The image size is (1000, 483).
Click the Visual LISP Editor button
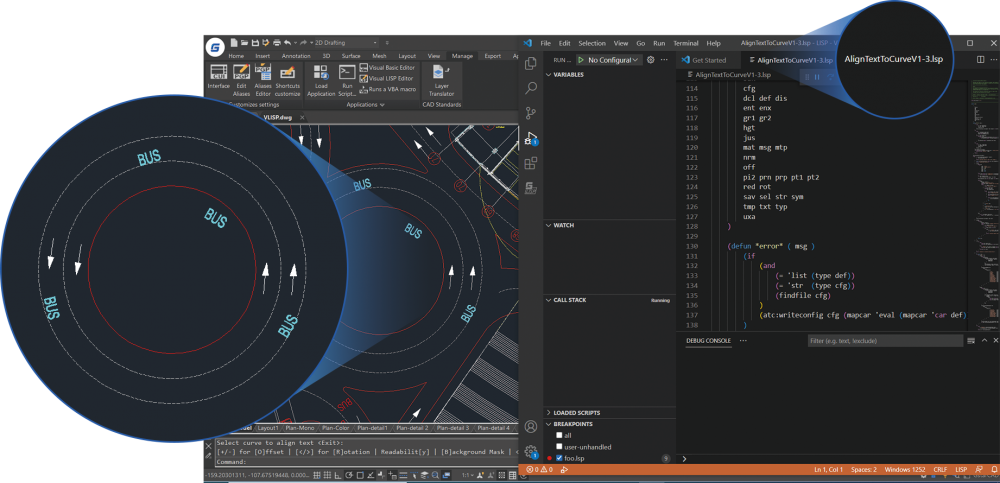tap(386, 78)
